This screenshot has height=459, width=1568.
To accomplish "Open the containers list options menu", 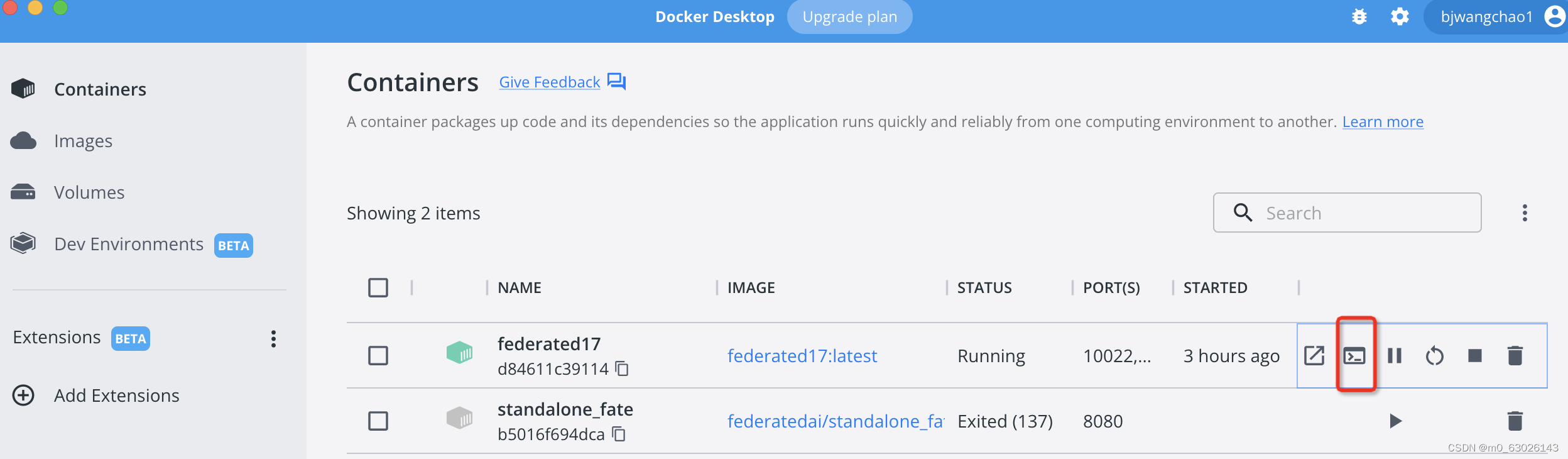I will pos(1525,213).
